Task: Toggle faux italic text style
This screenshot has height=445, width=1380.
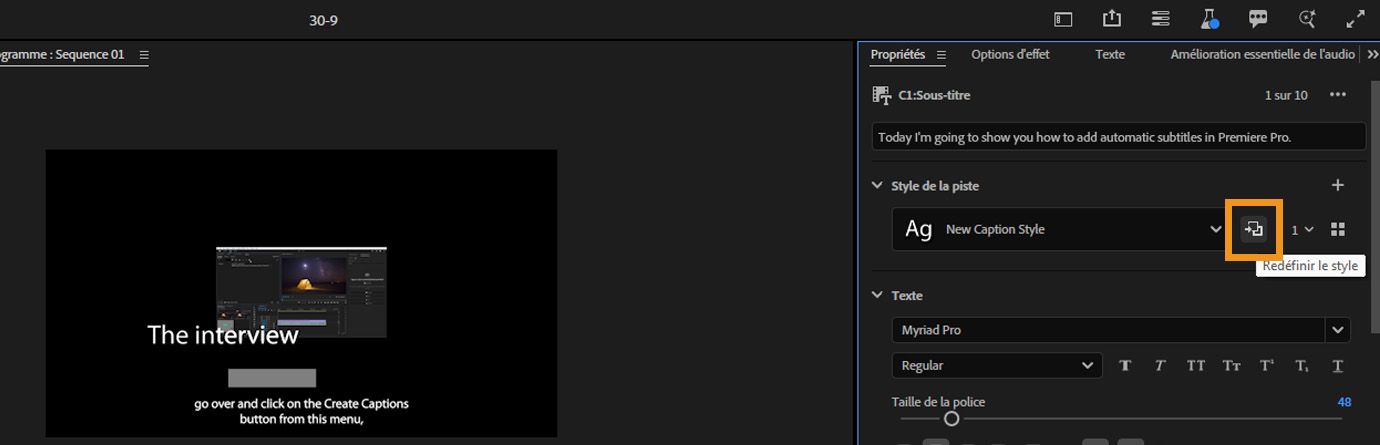Action: [1160, 365]
